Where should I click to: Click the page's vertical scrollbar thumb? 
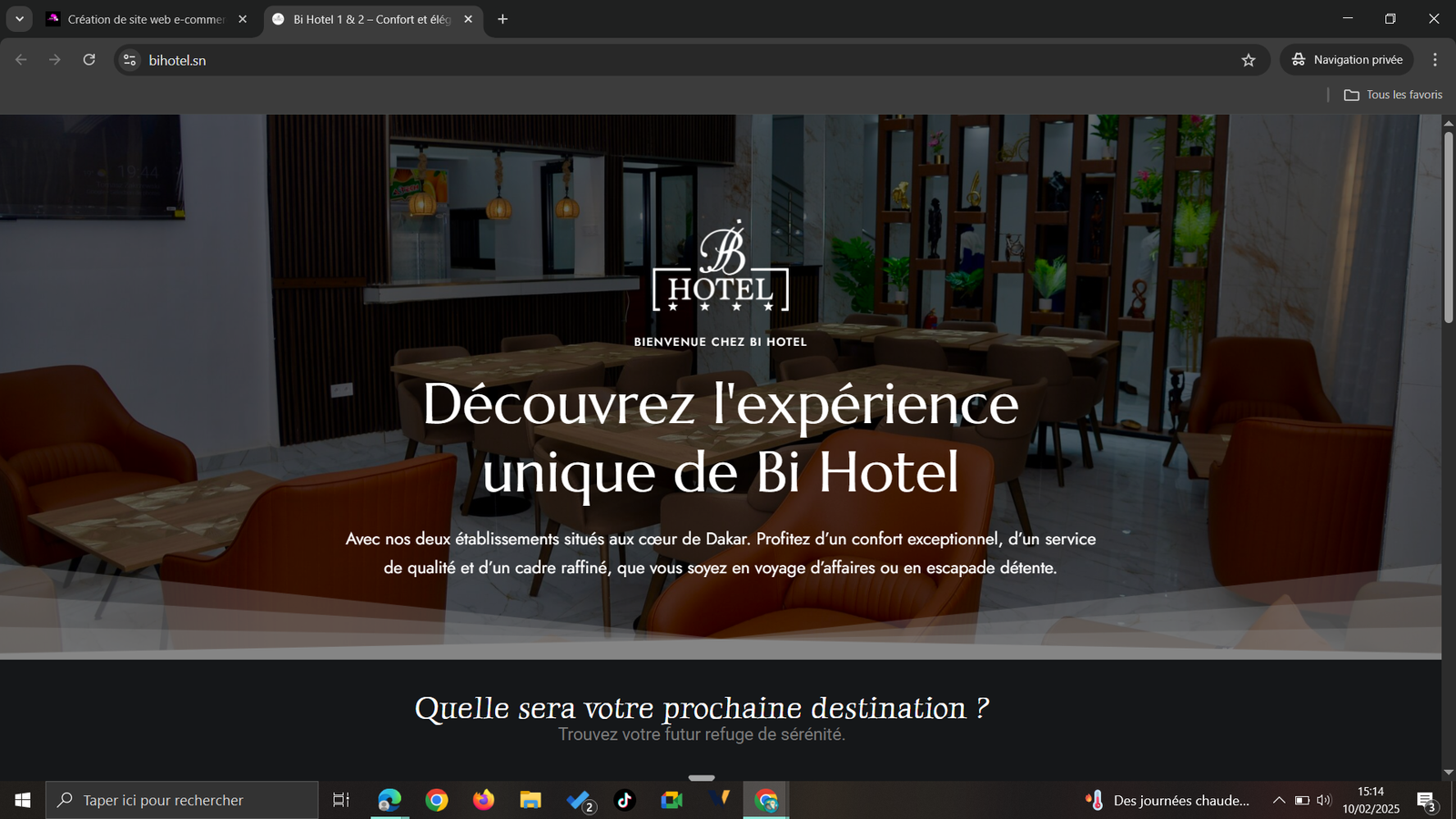(1448, 227)
